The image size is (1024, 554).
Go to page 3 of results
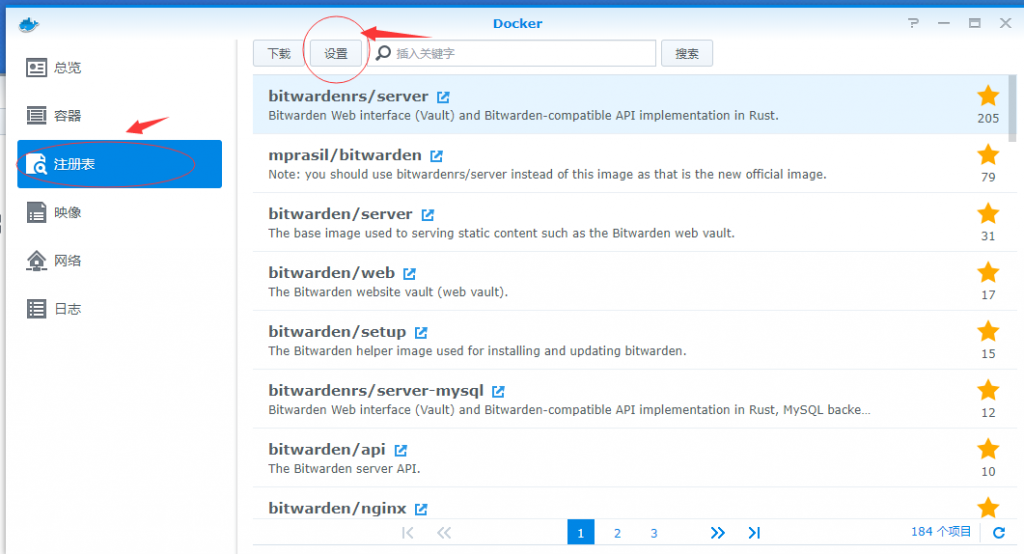click(654, 533)
